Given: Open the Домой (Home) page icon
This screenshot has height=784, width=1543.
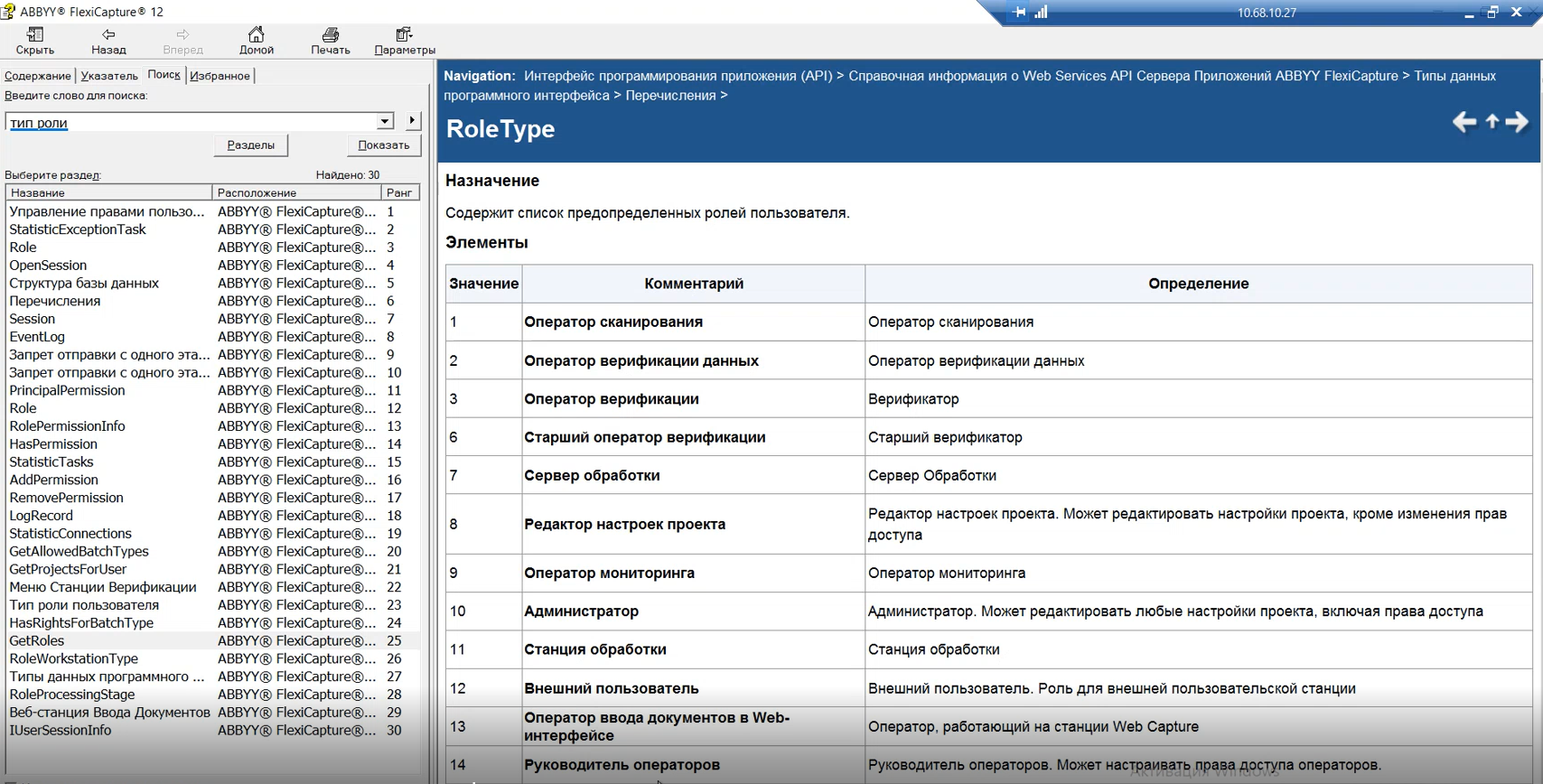Looking at the screenshot, I should click(257, 41).
